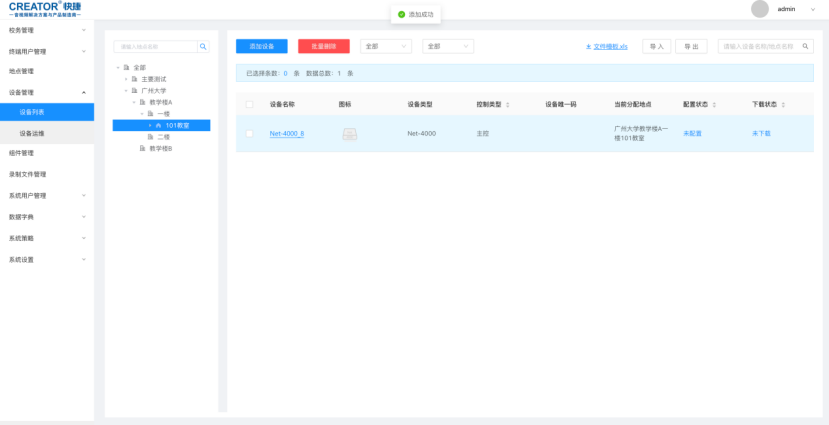Image resolution: width=829 pixels, height=425 pixels.
Task: Click the red 批量删除 button
Action: [324, 46]
